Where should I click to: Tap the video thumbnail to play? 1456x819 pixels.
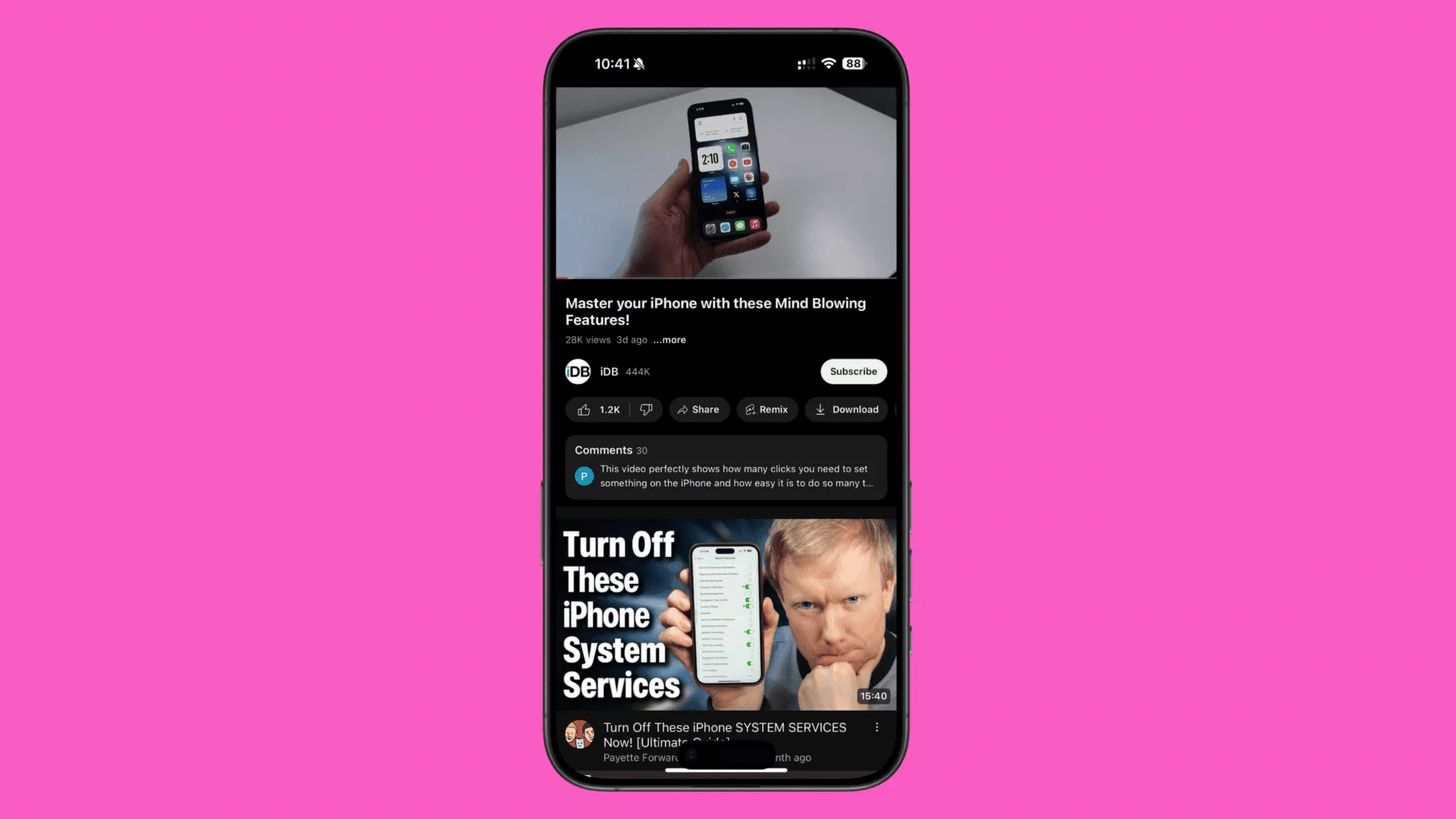pos(727,184)
